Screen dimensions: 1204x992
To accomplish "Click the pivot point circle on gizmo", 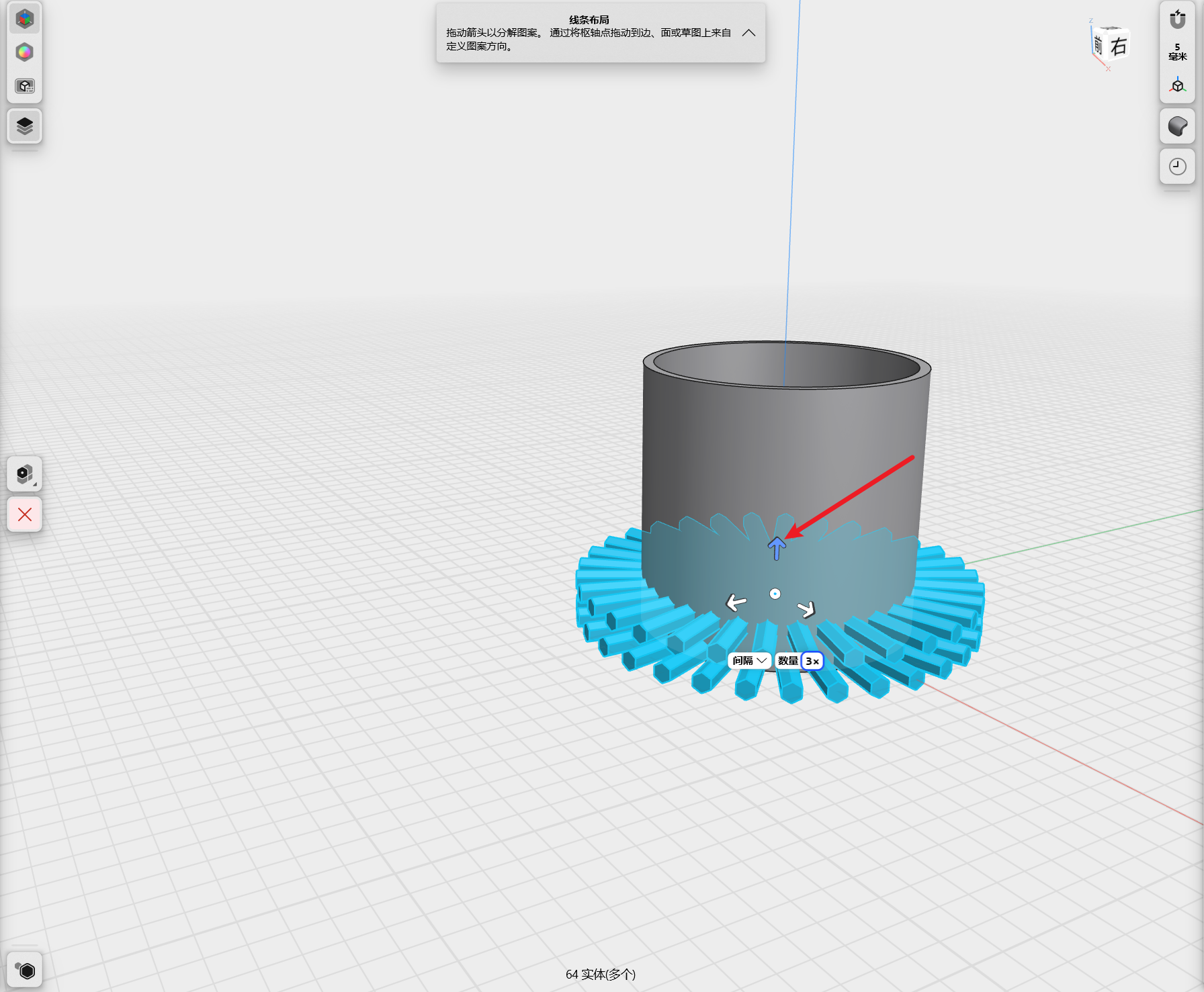I will 775,594.
